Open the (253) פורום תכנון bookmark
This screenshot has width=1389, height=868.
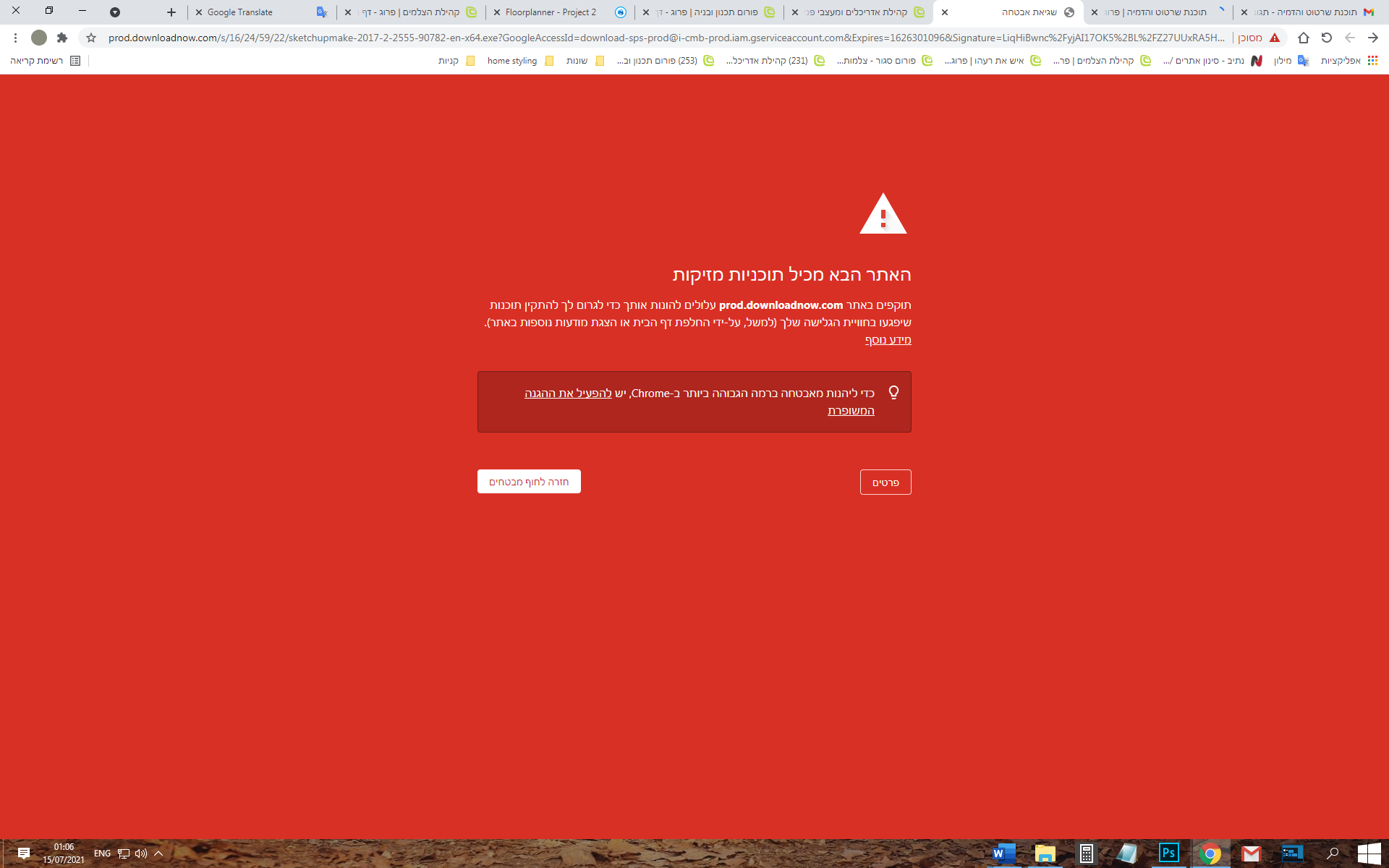pyautogui.click(x=665, y=61)
